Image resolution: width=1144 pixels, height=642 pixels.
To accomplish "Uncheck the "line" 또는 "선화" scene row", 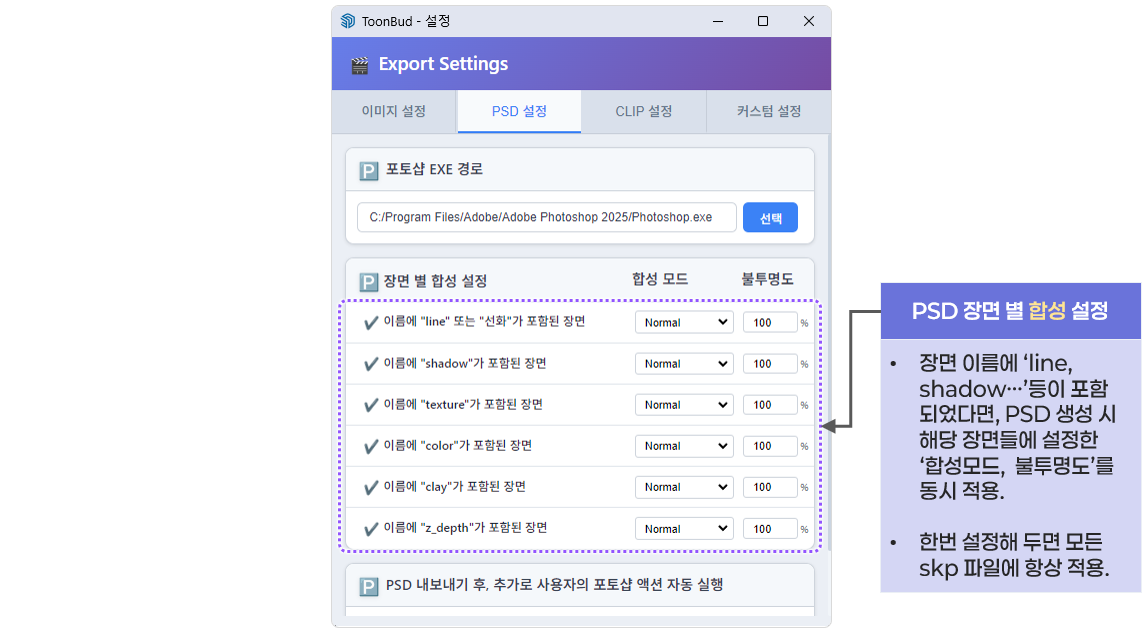I will [x=371, y=322].
